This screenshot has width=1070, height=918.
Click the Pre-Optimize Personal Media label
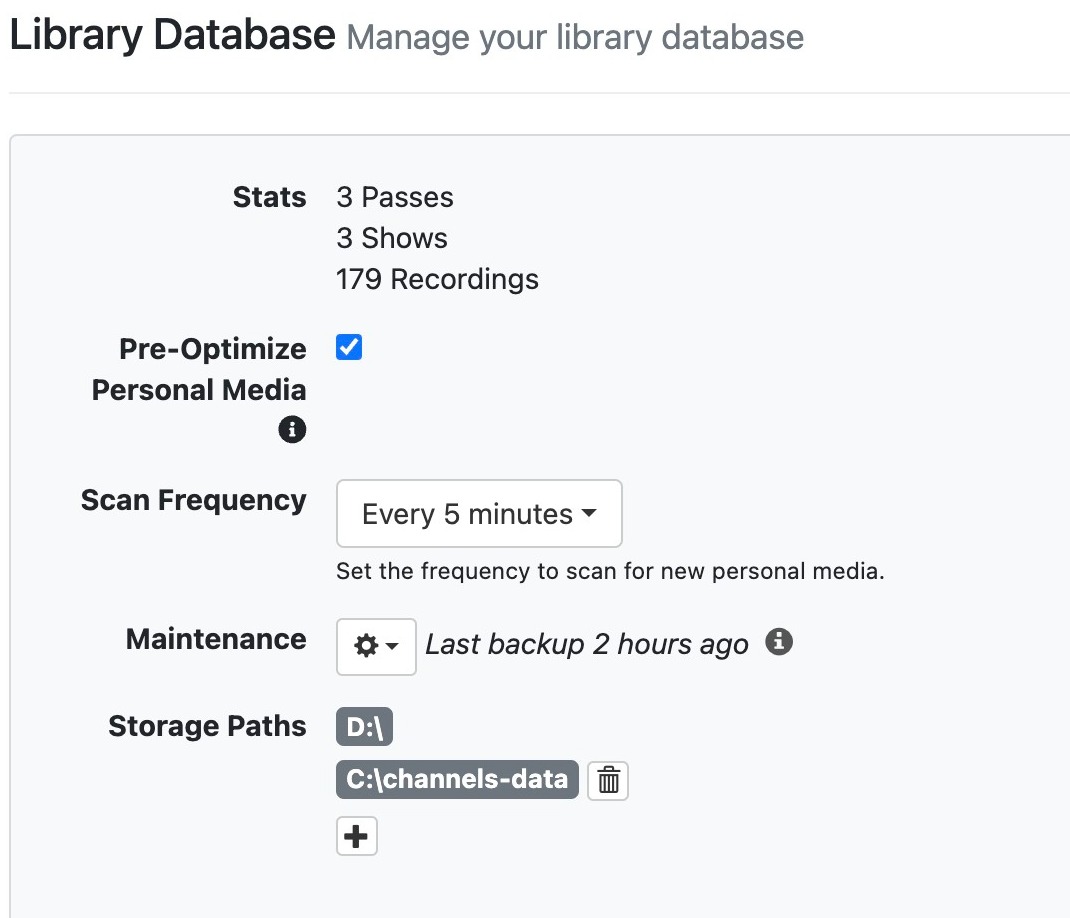click(199, 369)
